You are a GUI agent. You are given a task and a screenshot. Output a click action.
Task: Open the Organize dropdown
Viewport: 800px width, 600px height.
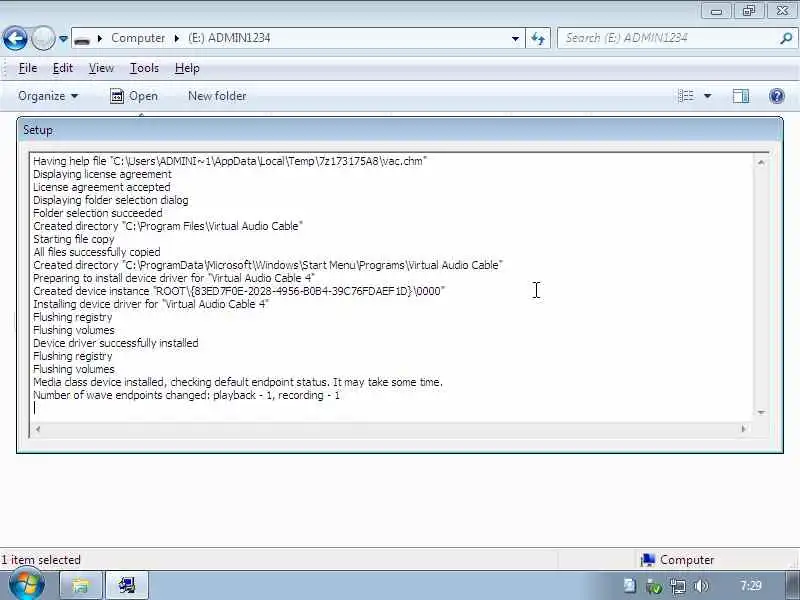pos(48,96)
